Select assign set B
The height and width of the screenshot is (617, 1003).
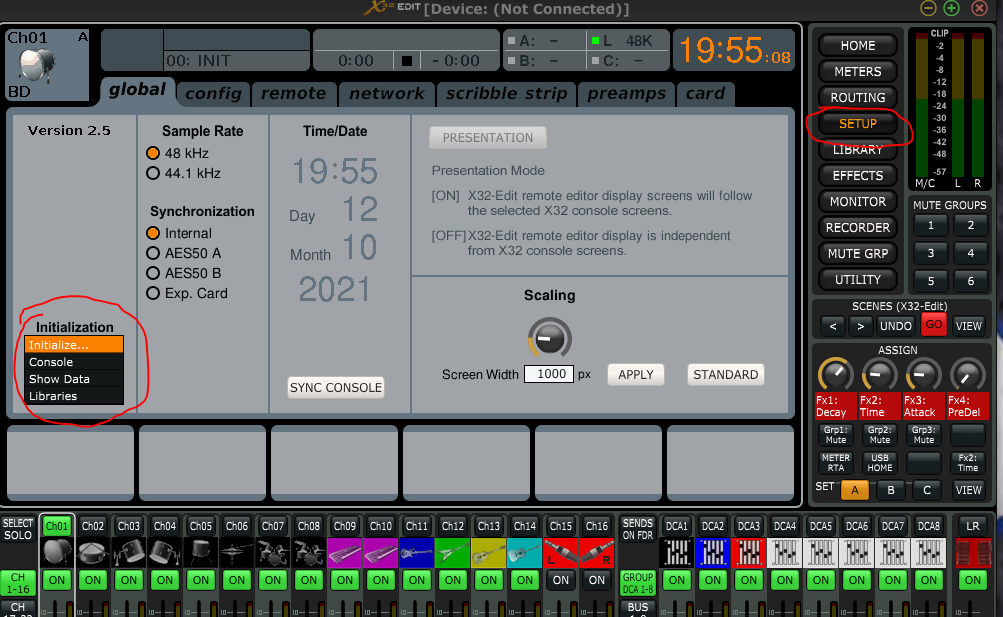[x=890, y=490]
